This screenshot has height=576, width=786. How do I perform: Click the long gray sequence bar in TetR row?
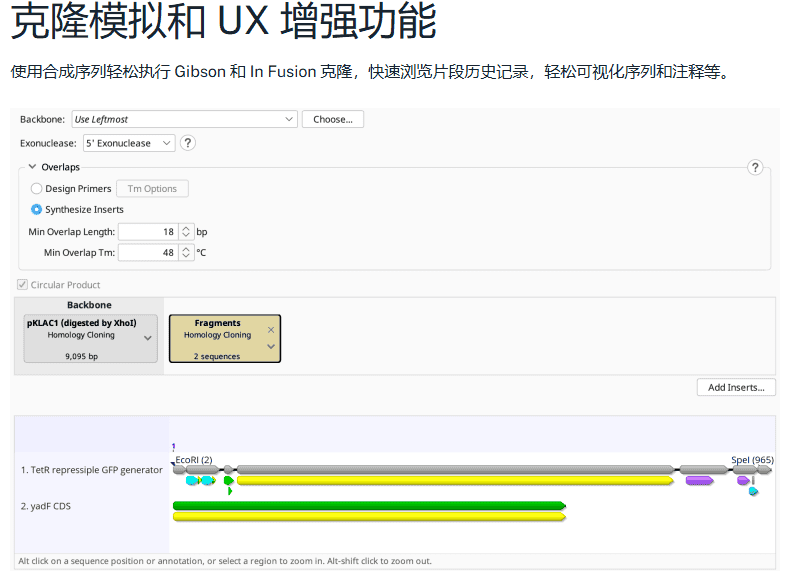pos(455,469)
